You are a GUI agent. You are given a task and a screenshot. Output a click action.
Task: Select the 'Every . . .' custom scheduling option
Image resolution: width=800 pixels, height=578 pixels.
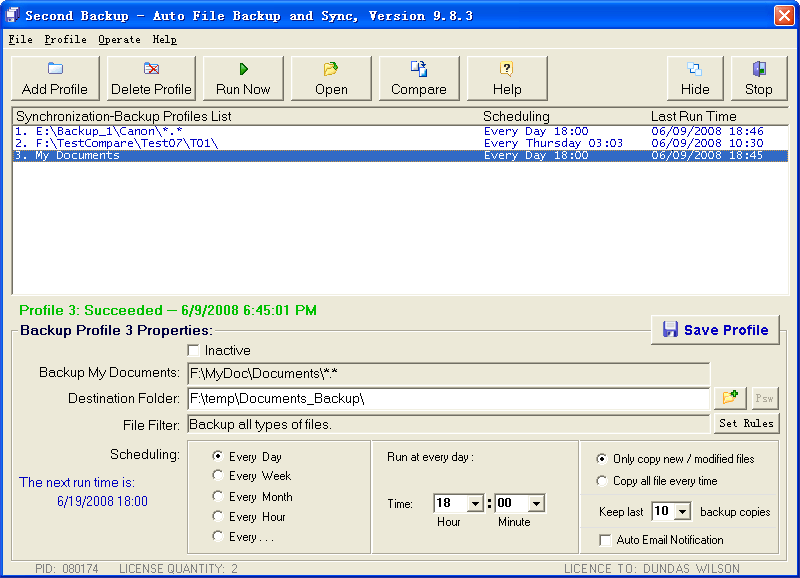coord(218,536)
